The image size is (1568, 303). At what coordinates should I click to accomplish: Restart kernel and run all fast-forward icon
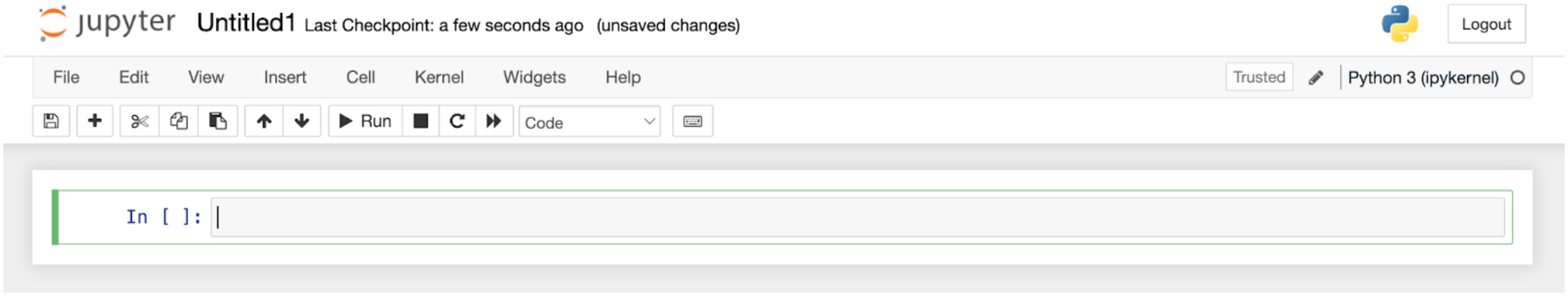point(494,121)
